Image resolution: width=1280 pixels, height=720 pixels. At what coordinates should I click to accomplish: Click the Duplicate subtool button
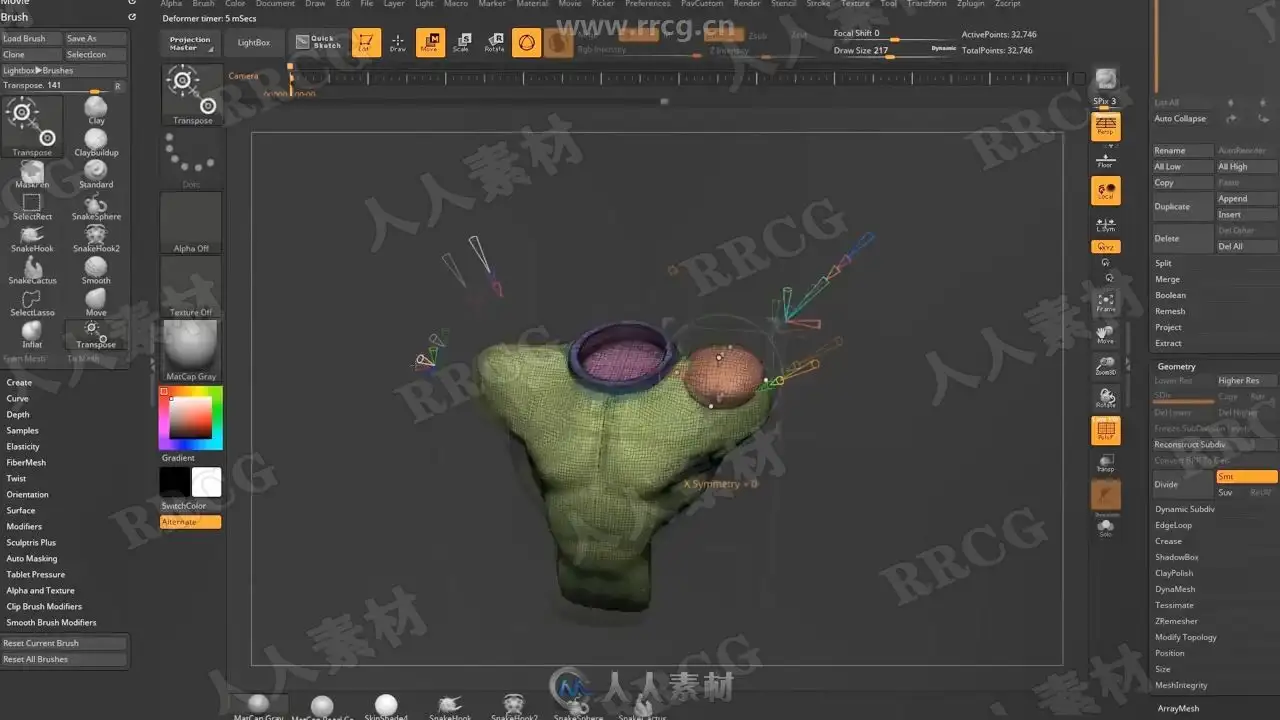click(1183, 206)
